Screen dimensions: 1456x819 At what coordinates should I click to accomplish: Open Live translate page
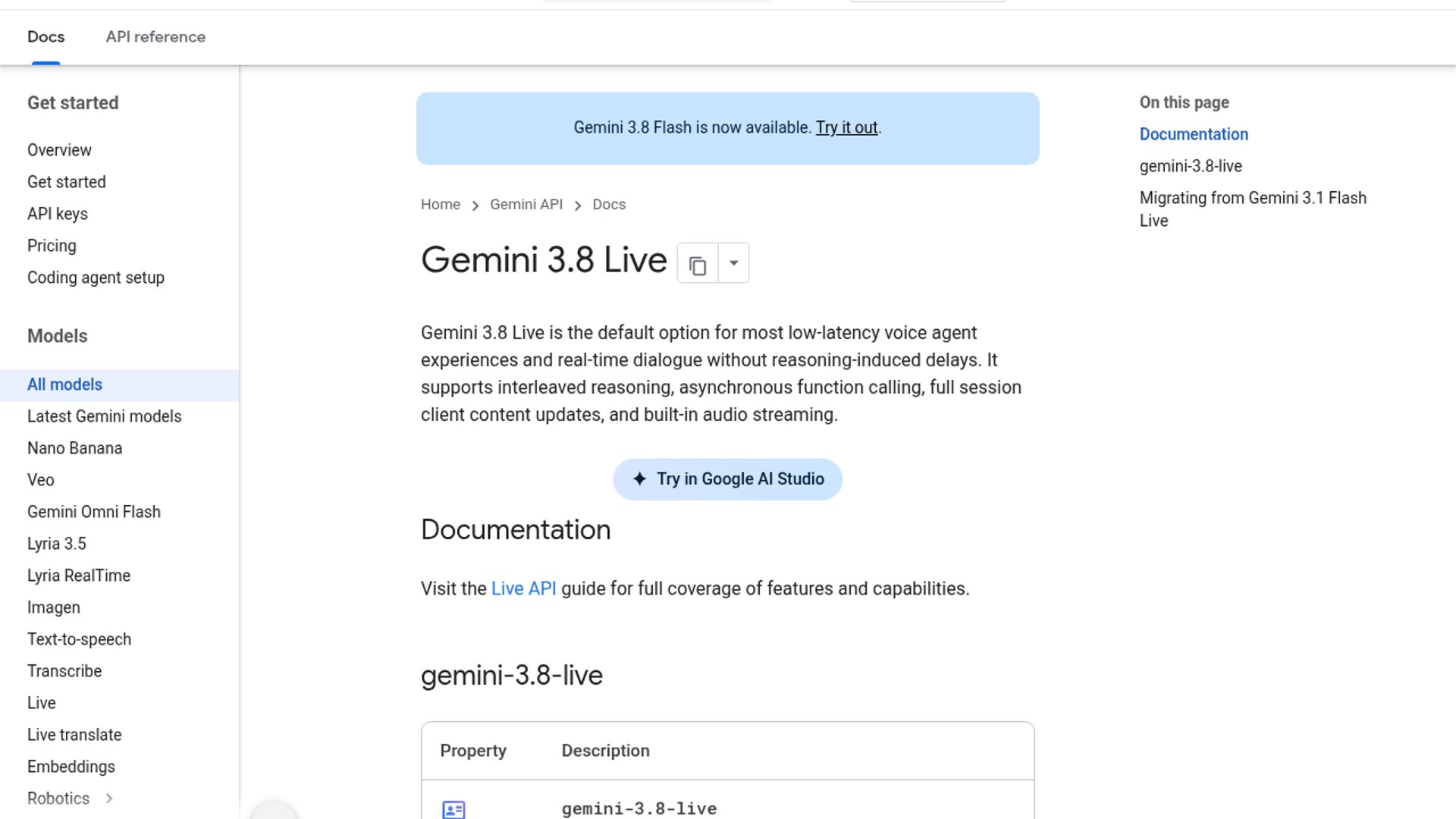point(74,735)
